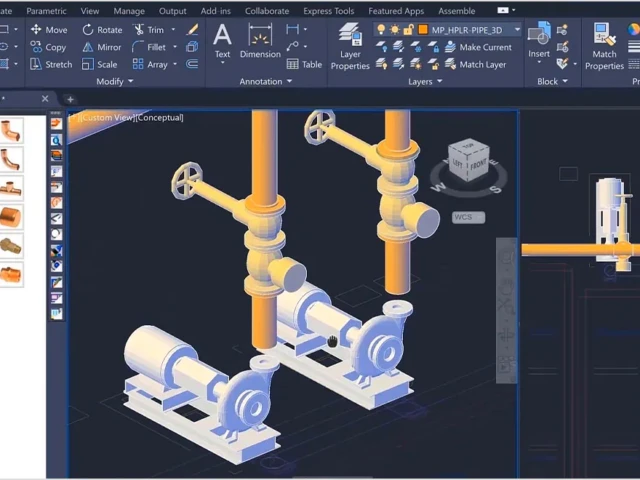Open the Manage ribbon tab
The image size is (640, 480).
point(129,11)
